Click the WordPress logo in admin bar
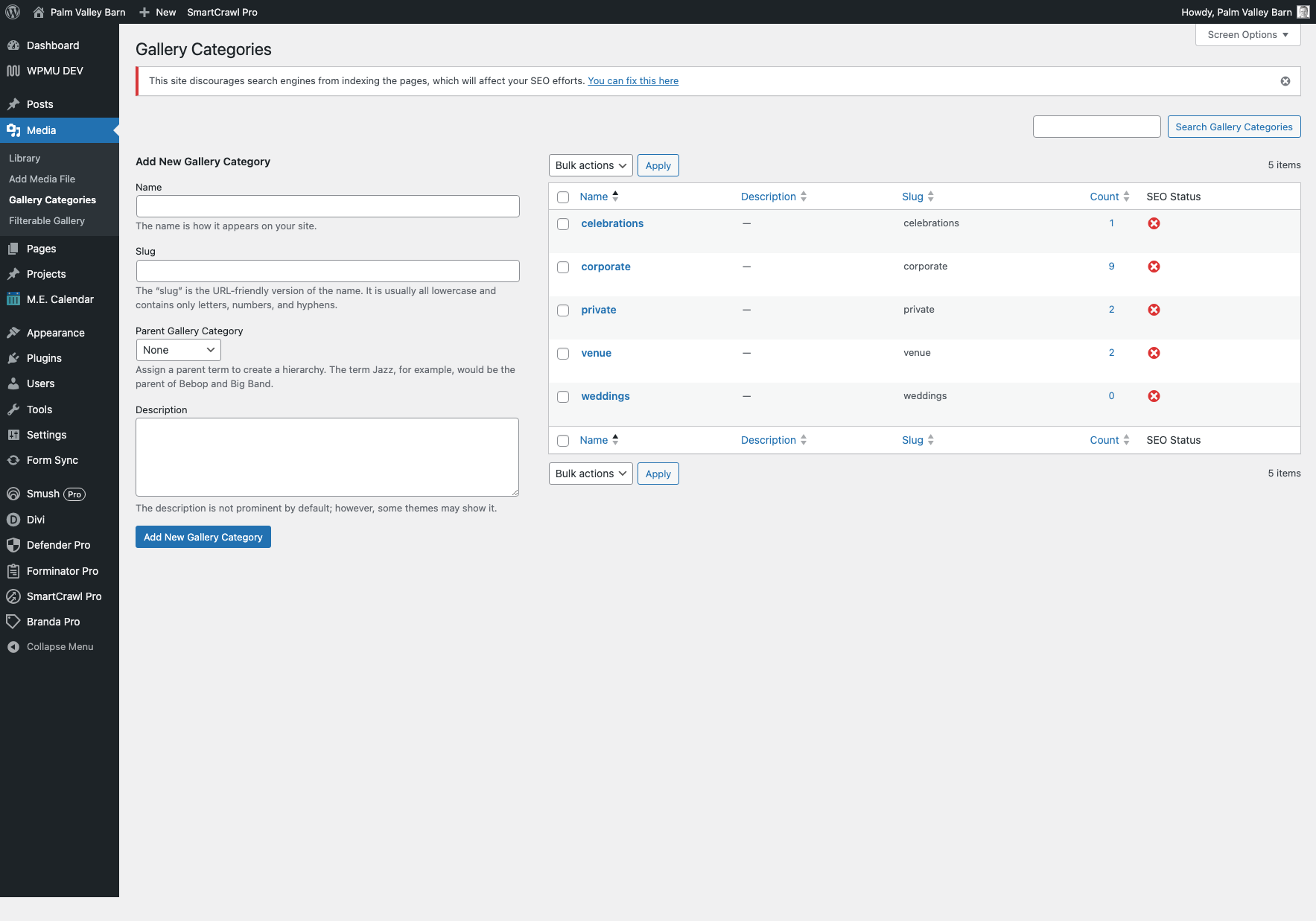1316x921 pixels. pyautogui.click(x=13, y=12)
